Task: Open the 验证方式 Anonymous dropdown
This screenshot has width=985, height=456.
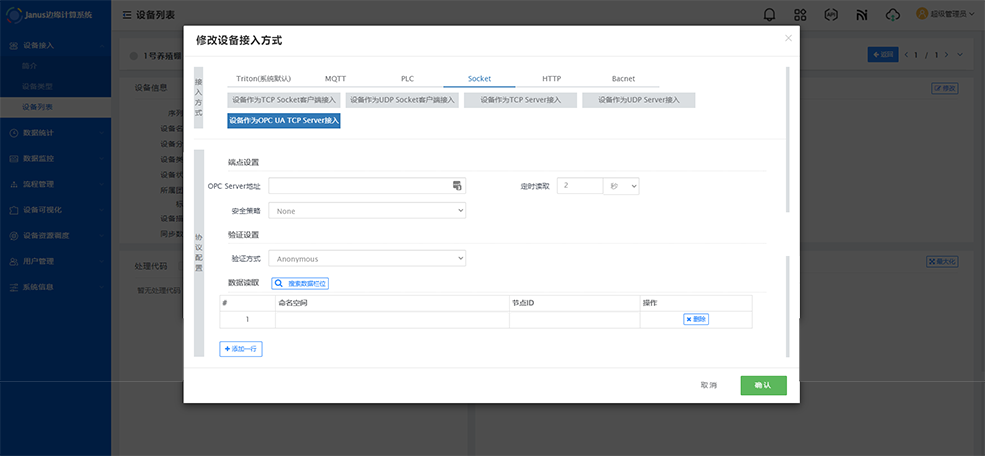Action: tap(367, 259)
